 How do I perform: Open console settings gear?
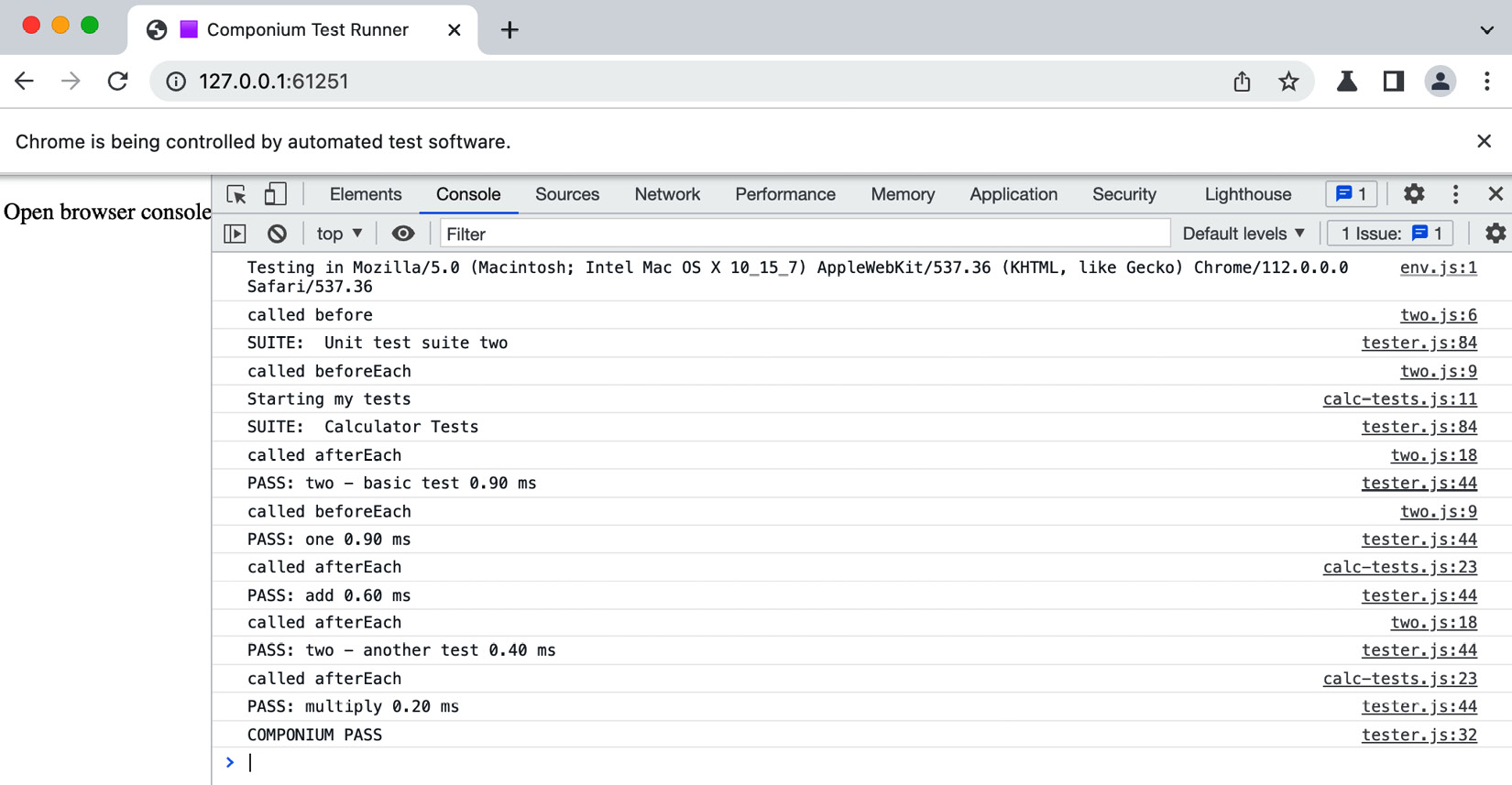pyautogui.click(x=1496, y=234)
